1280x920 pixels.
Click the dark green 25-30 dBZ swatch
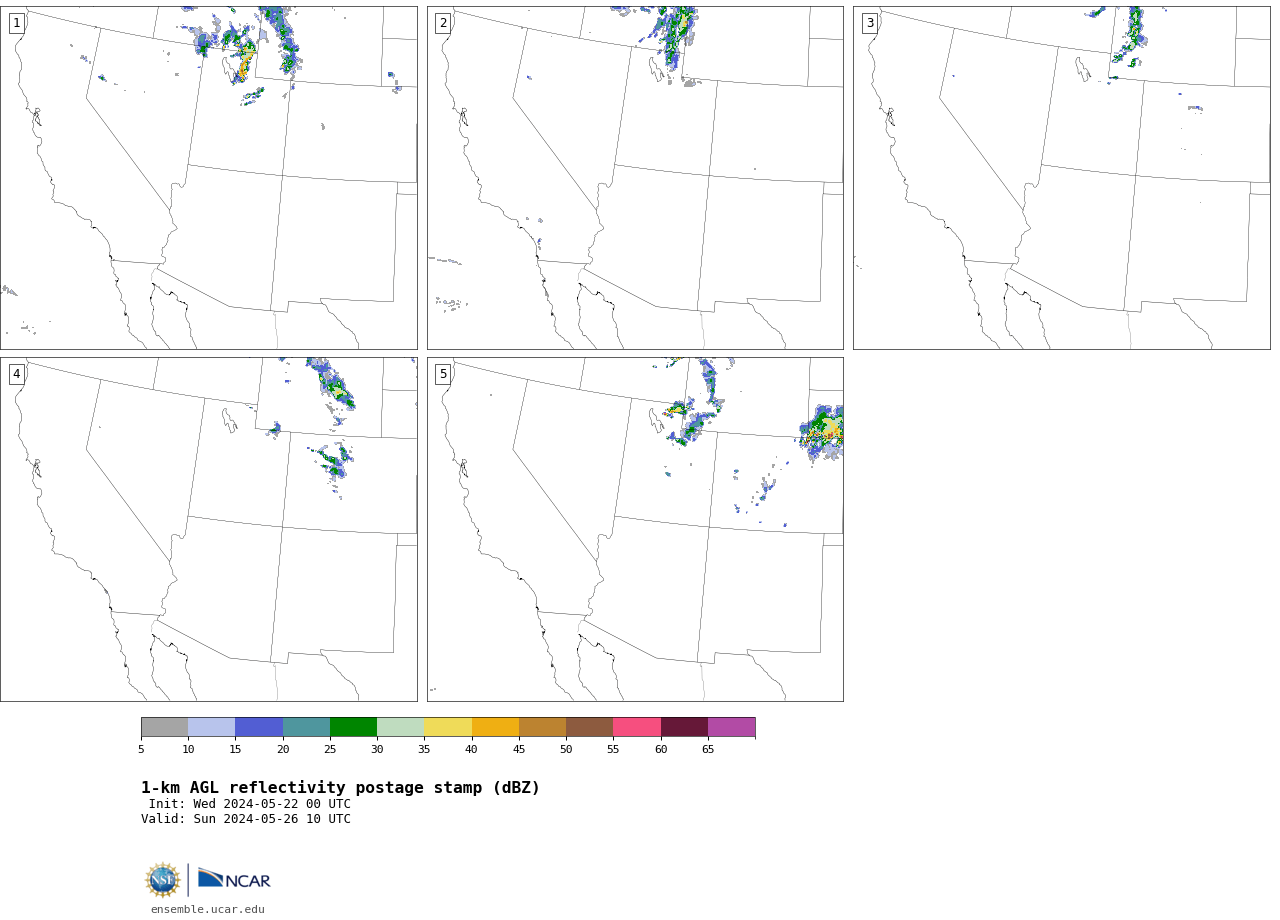coord(353,727)
